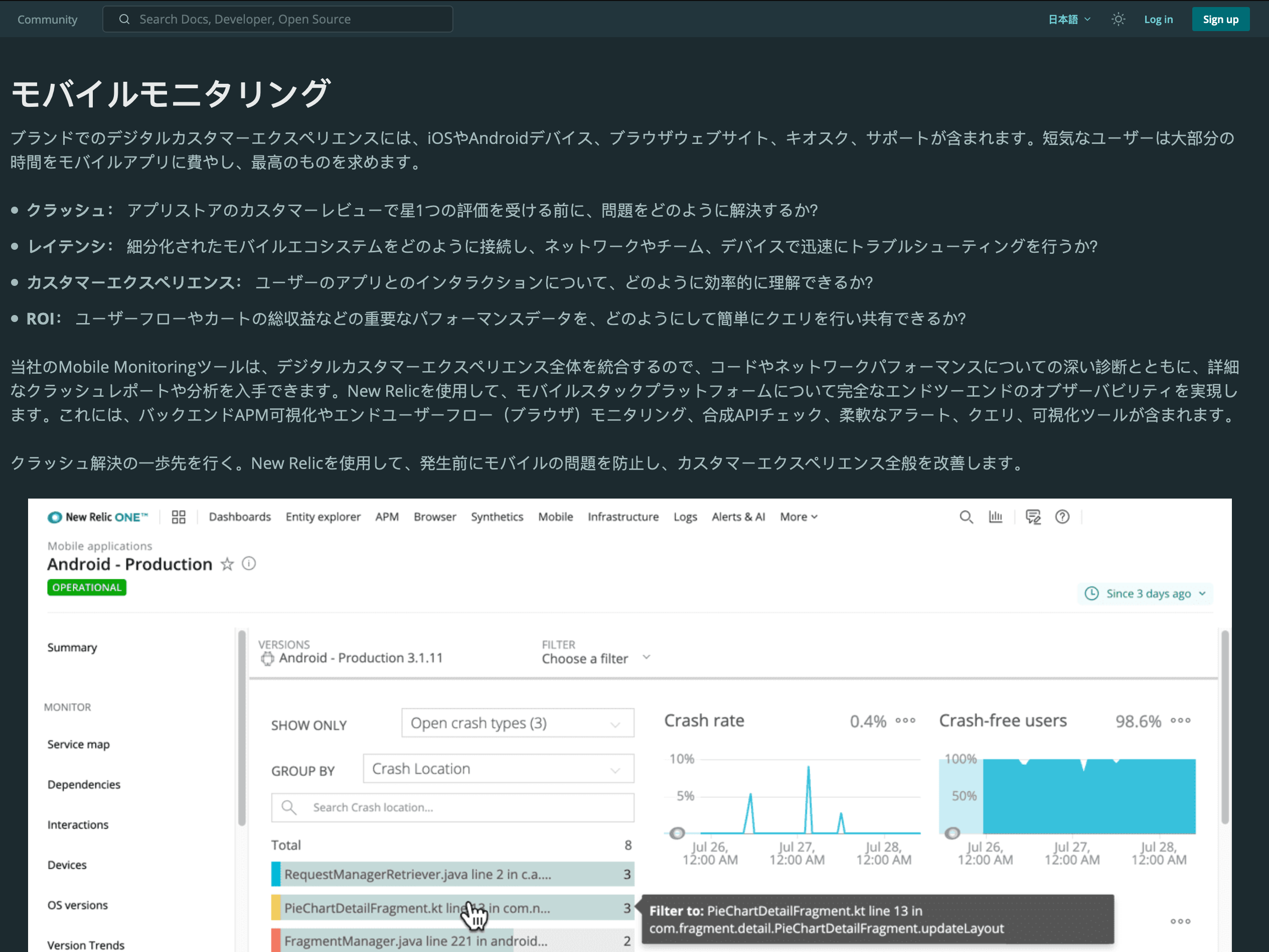Open the Crash rate chart options menu
This screenshot has width=1269, height=952.
[x=905, y=721]
